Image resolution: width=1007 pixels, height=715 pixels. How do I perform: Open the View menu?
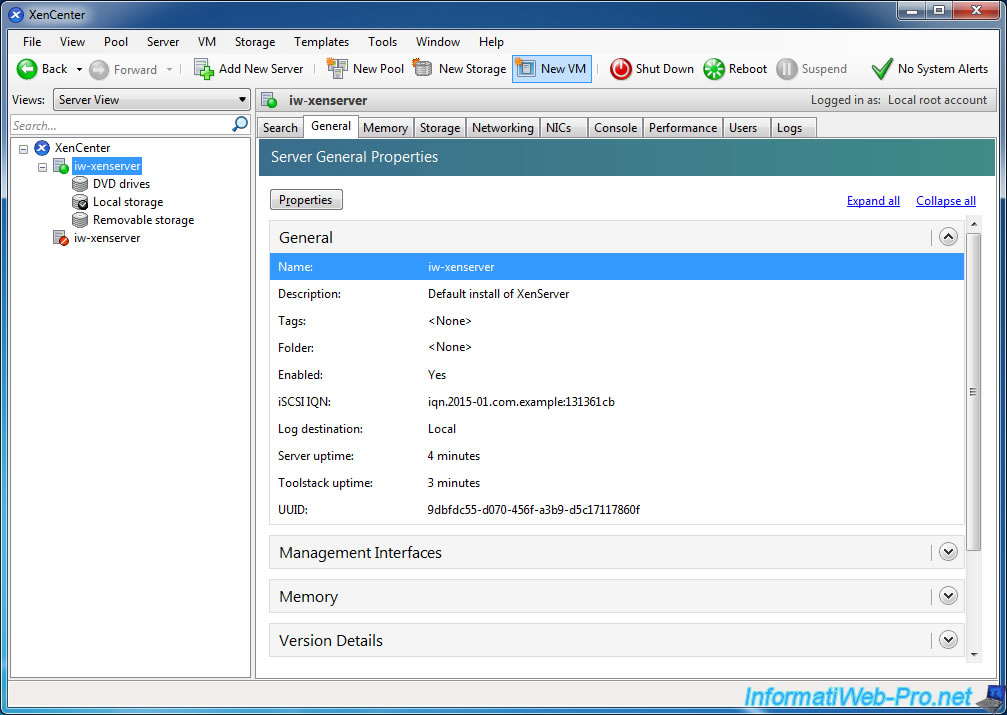coord(72,42)
